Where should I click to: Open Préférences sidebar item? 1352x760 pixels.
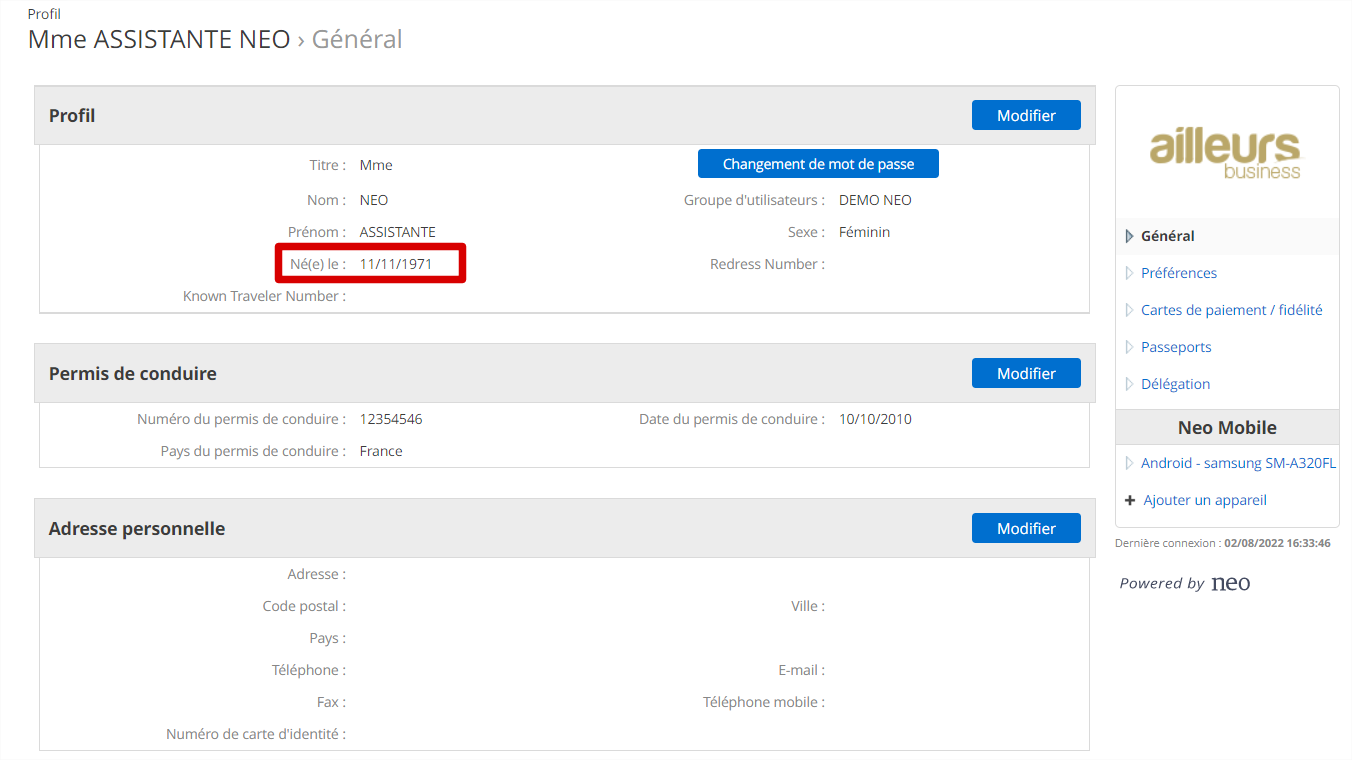(x=1179, y=273)
